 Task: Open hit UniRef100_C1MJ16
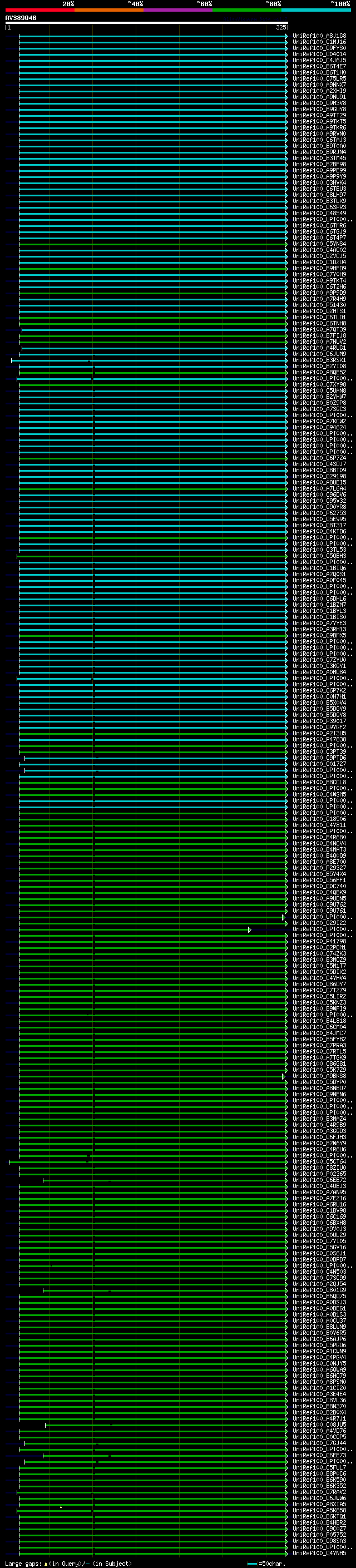point(319,42)
